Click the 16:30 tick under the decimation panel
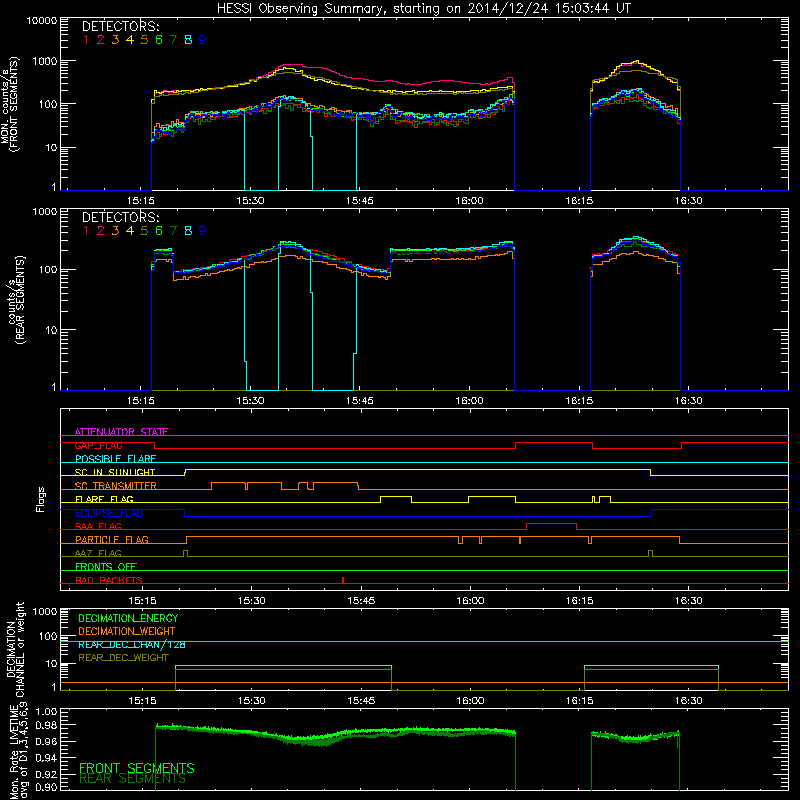Viewport: 800px width, 800px height. click(x=688, y=701)
